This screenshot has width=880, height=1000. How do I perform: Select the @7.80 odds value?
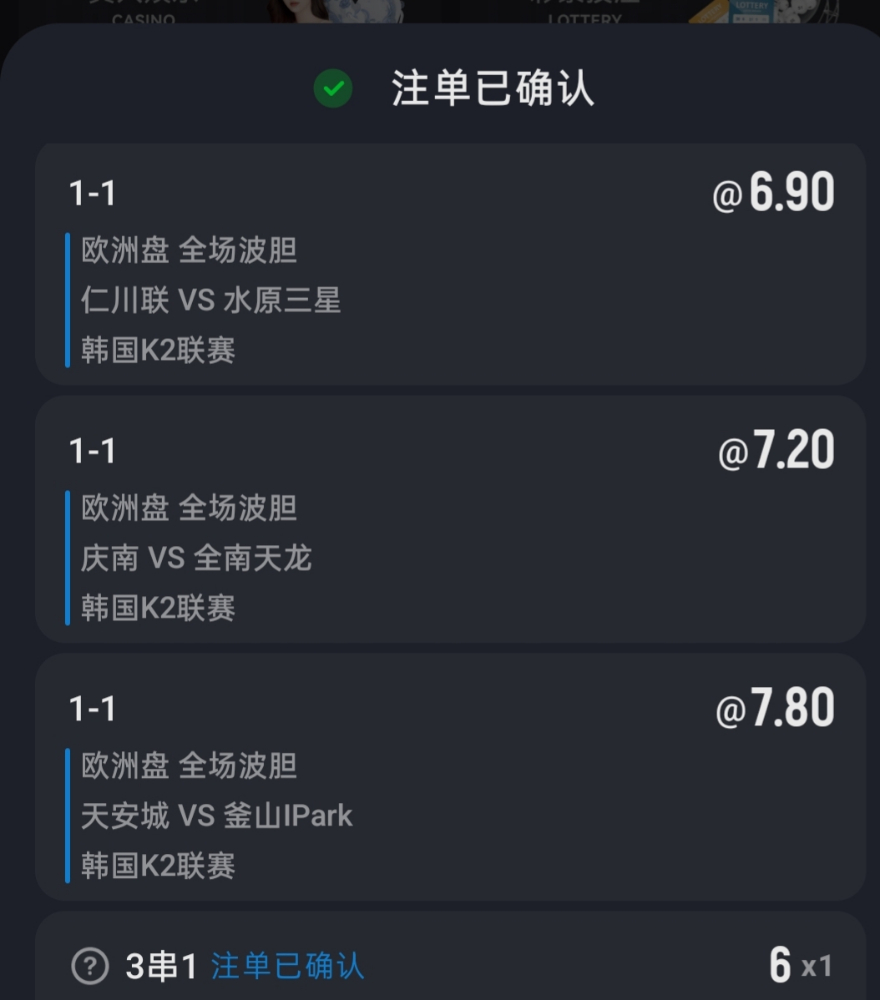coord(774,709)
